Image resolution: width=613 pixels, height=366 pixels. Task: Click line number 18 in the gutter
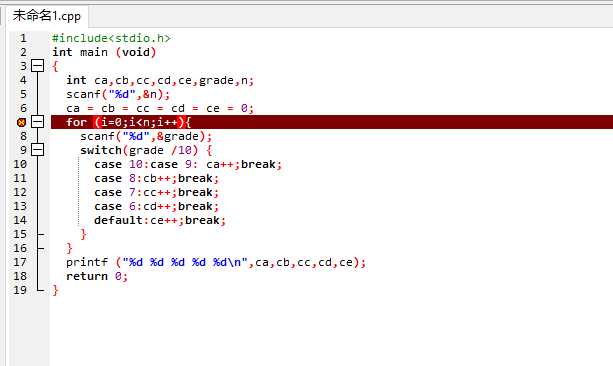coord(20,276)
